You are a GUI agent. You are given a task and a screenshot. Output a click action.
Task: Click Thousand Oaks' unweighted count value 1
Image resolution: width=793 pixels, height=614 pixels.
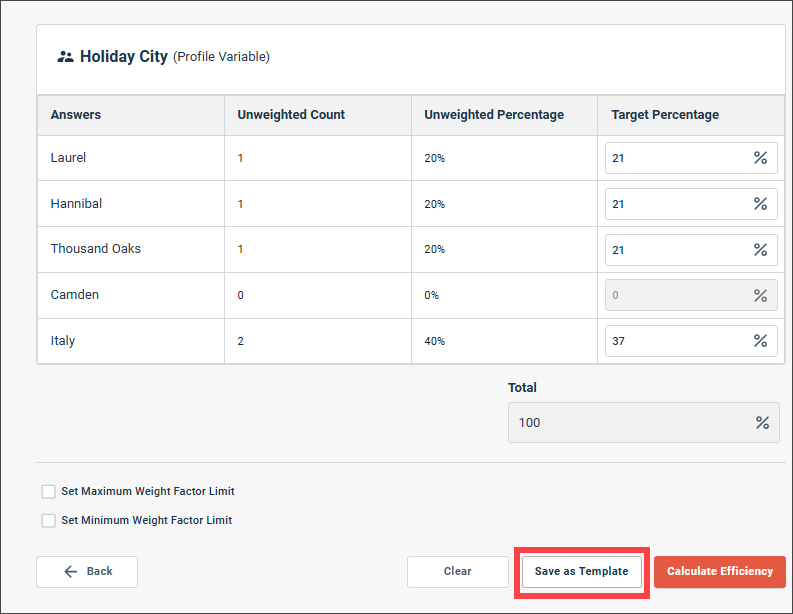[x=241, y=249]
